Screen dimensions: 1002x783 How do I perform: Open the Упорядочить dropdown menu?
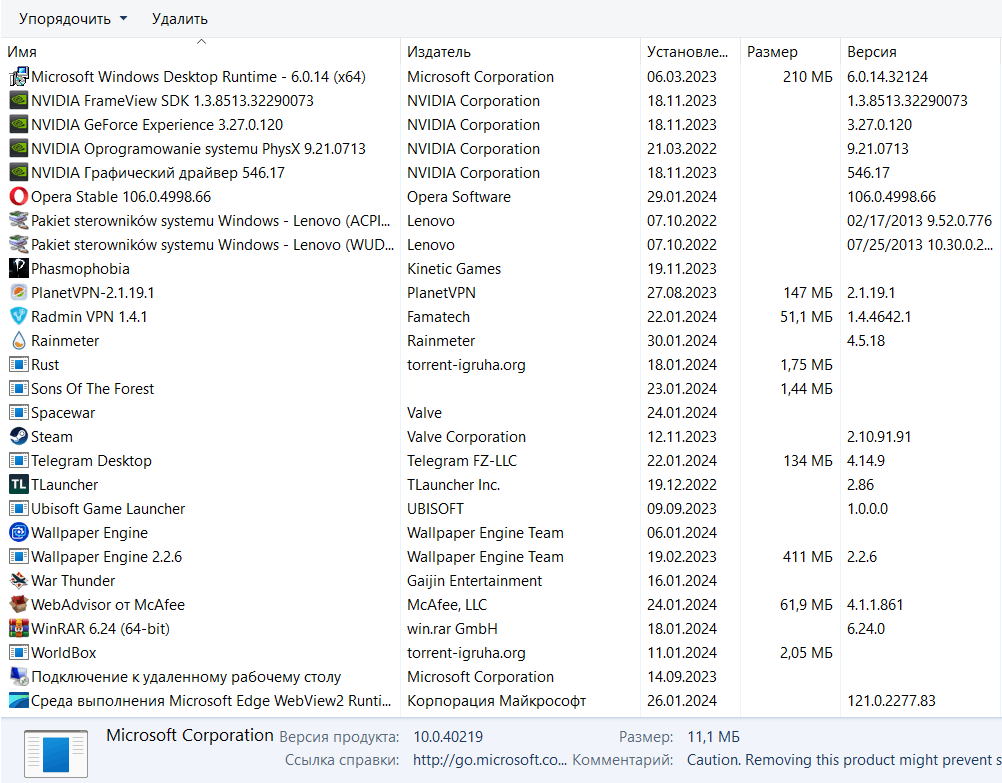[73, 19]
